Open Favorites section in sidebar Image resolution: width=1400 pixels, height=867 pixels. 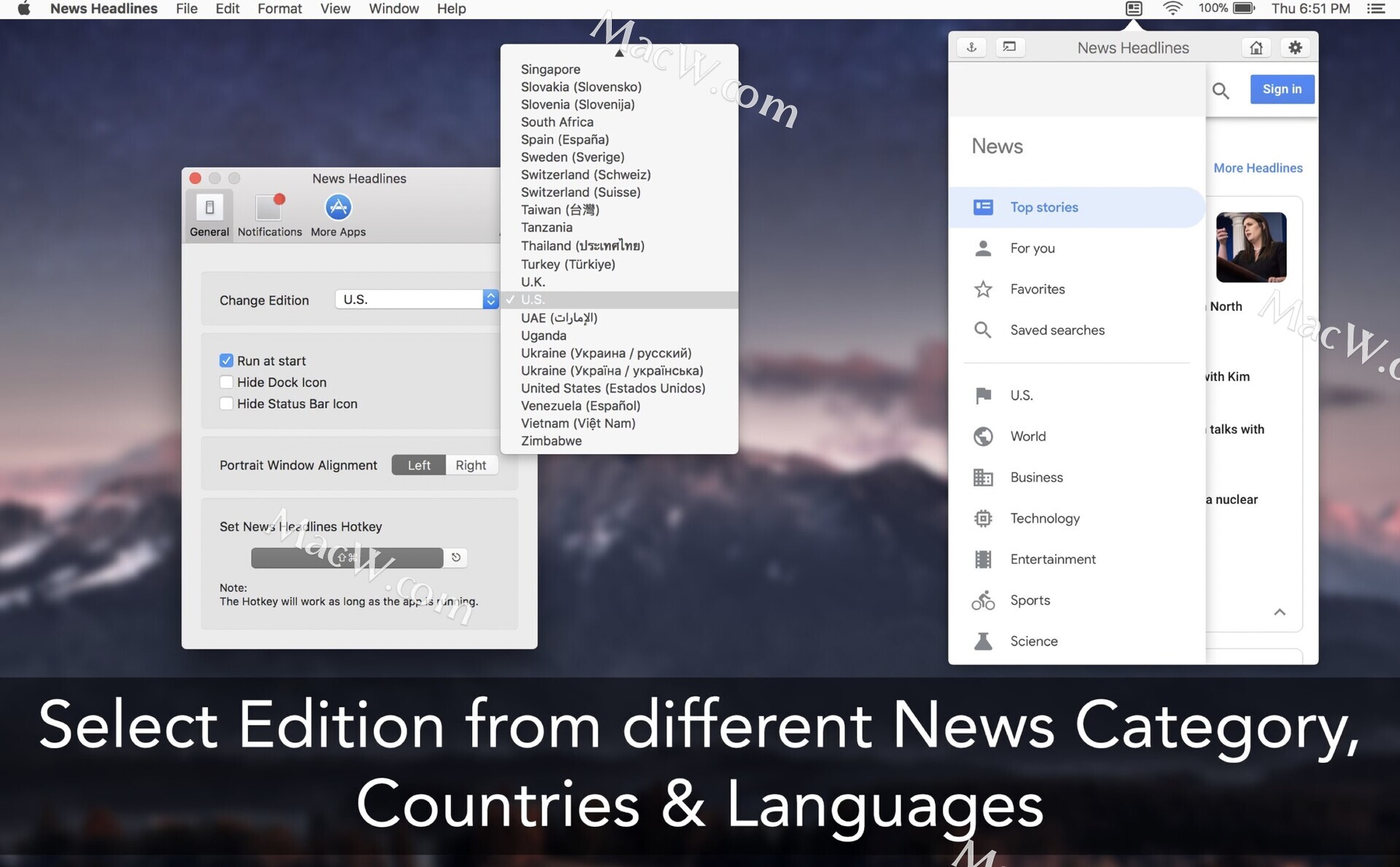coord(1076,289)
